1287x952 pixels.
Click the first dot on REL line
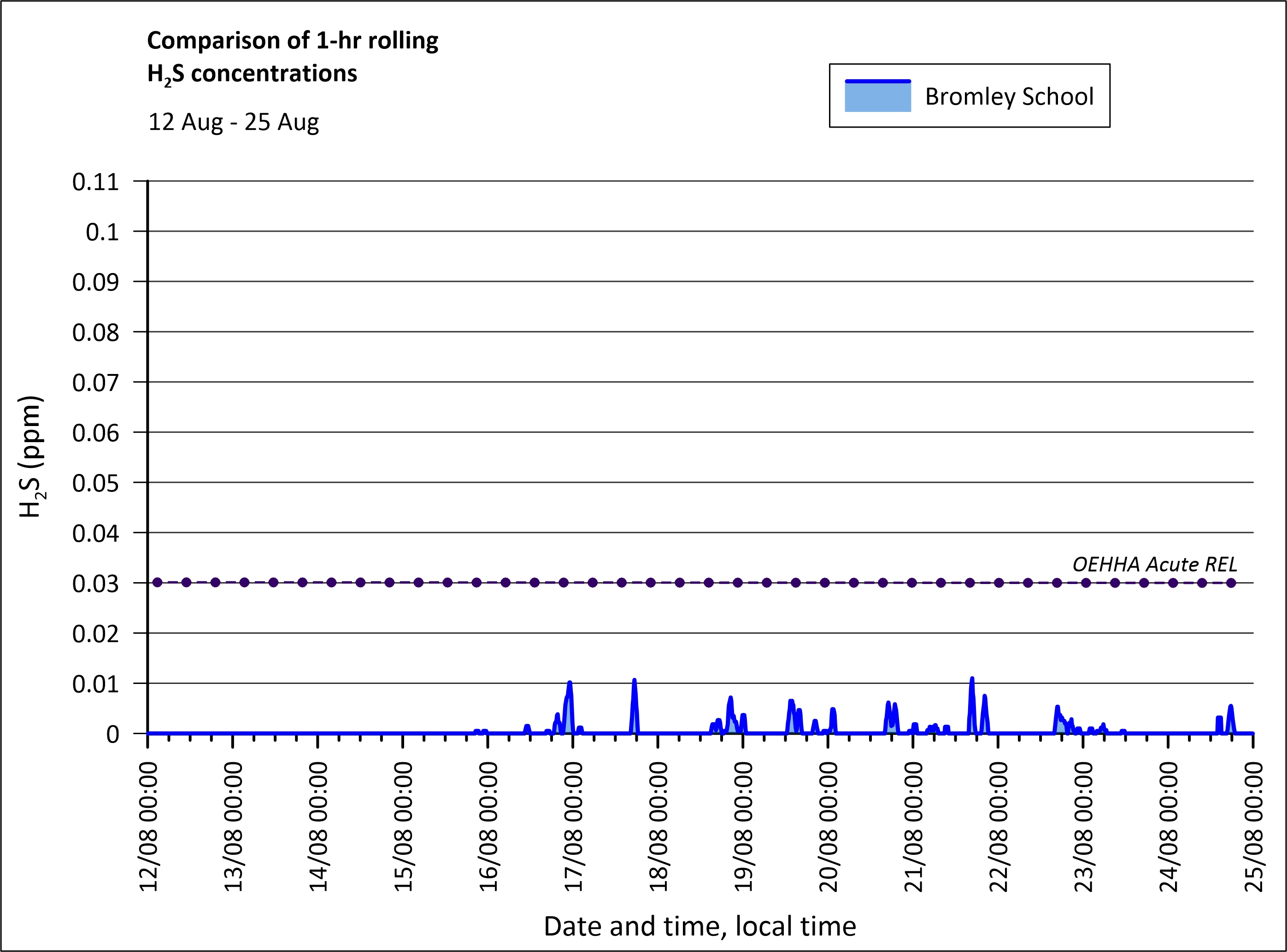click(x=158, y=583)
